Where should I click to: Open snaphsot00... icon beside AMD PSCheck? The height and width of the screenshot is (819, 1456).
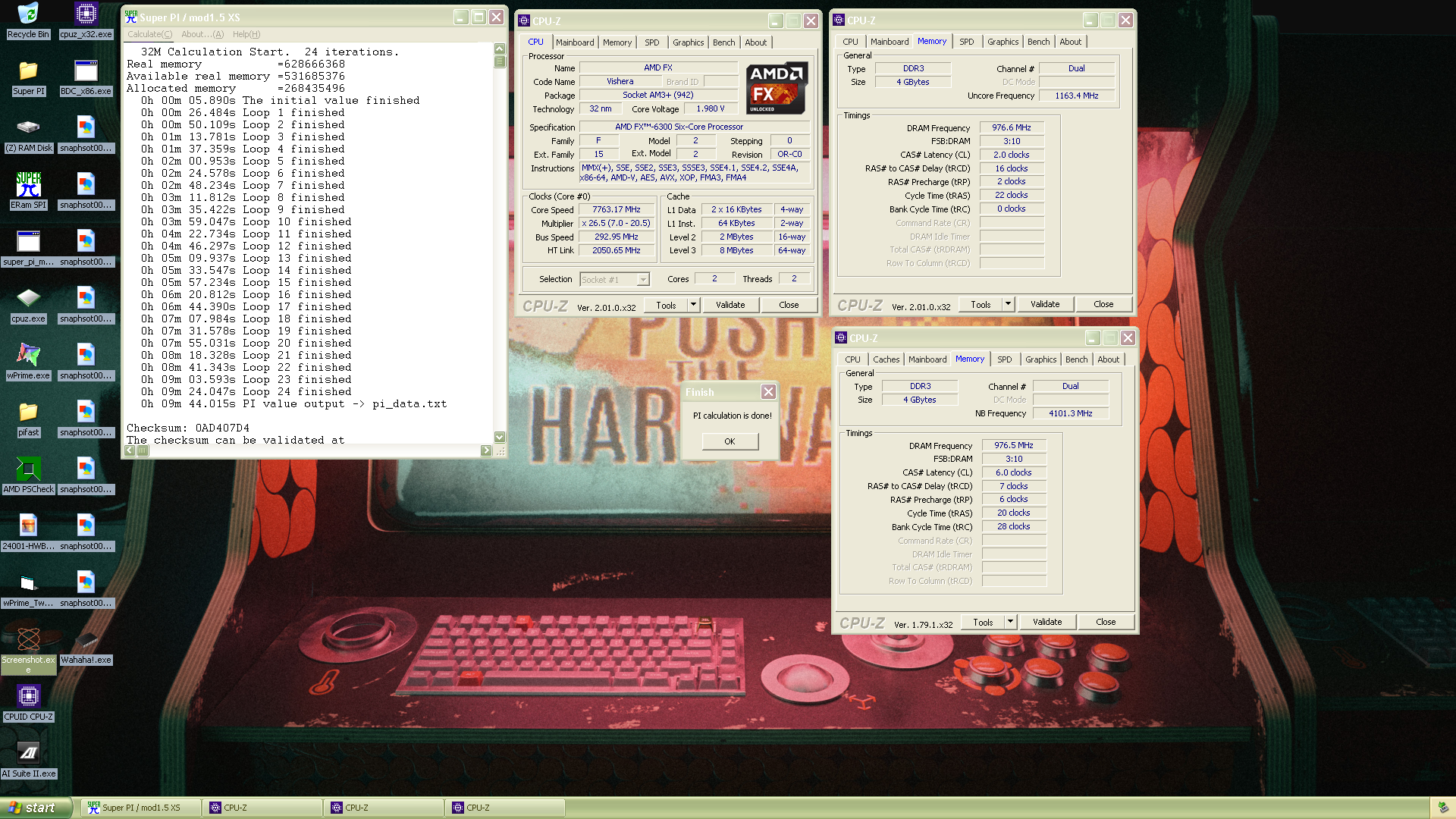[86, 475]
